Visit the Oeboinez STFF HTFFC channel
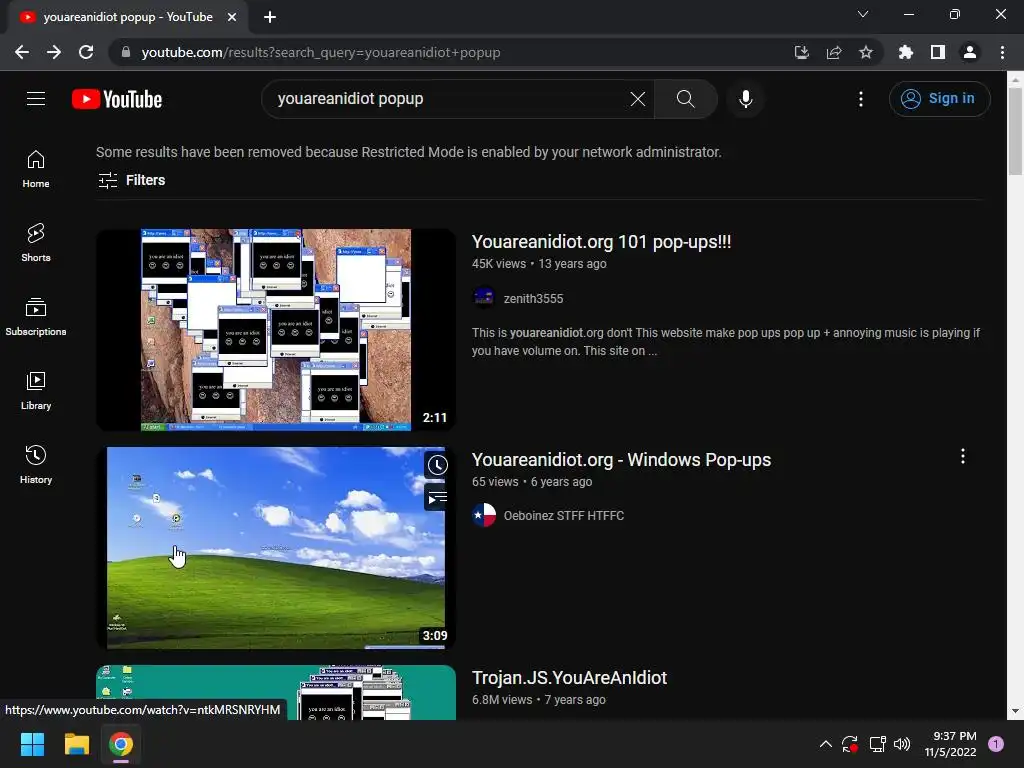This screenshot has width=1024, height=768. [x=564, y=516]
